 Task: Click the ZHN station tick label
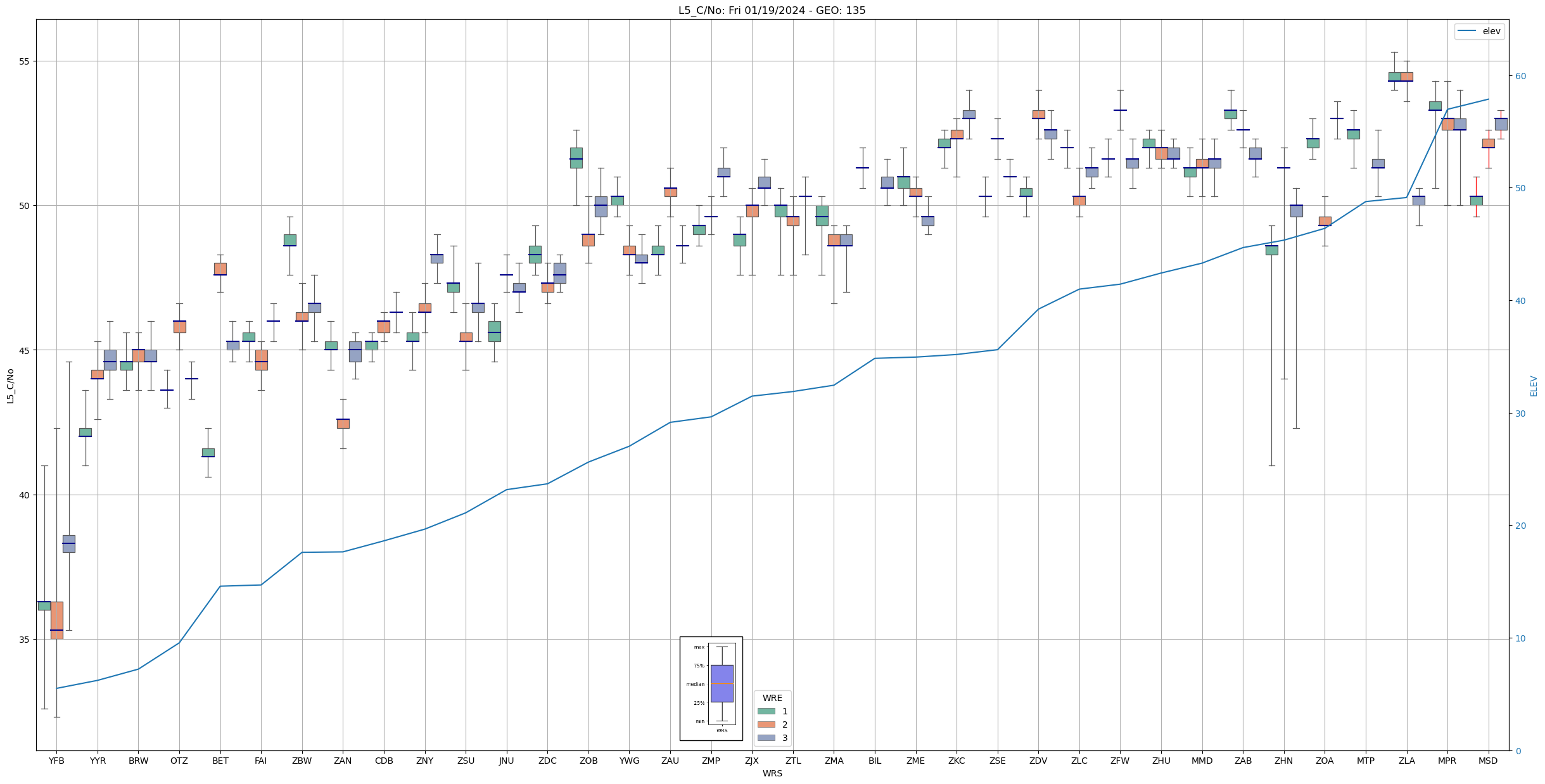pos(1283,761)
